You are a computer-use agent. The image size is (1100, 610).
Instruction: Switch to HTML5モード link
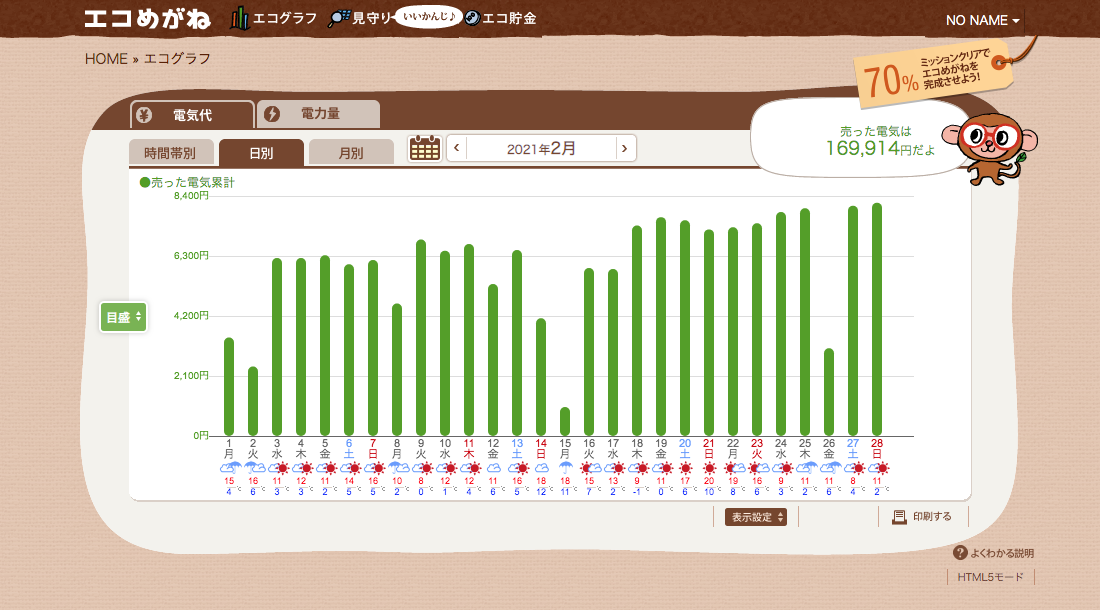(991, 577)
